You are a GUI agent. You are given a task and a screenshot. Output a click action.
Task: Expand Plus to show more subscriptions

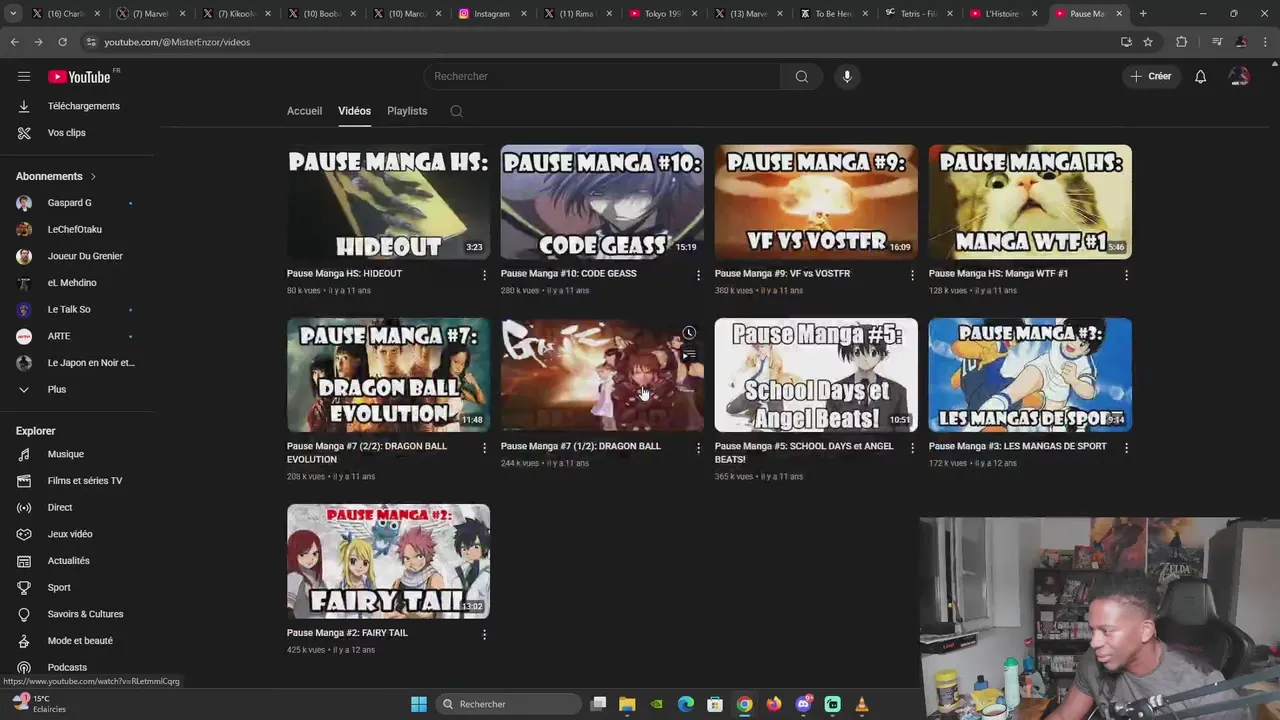(x=57, y=389)
